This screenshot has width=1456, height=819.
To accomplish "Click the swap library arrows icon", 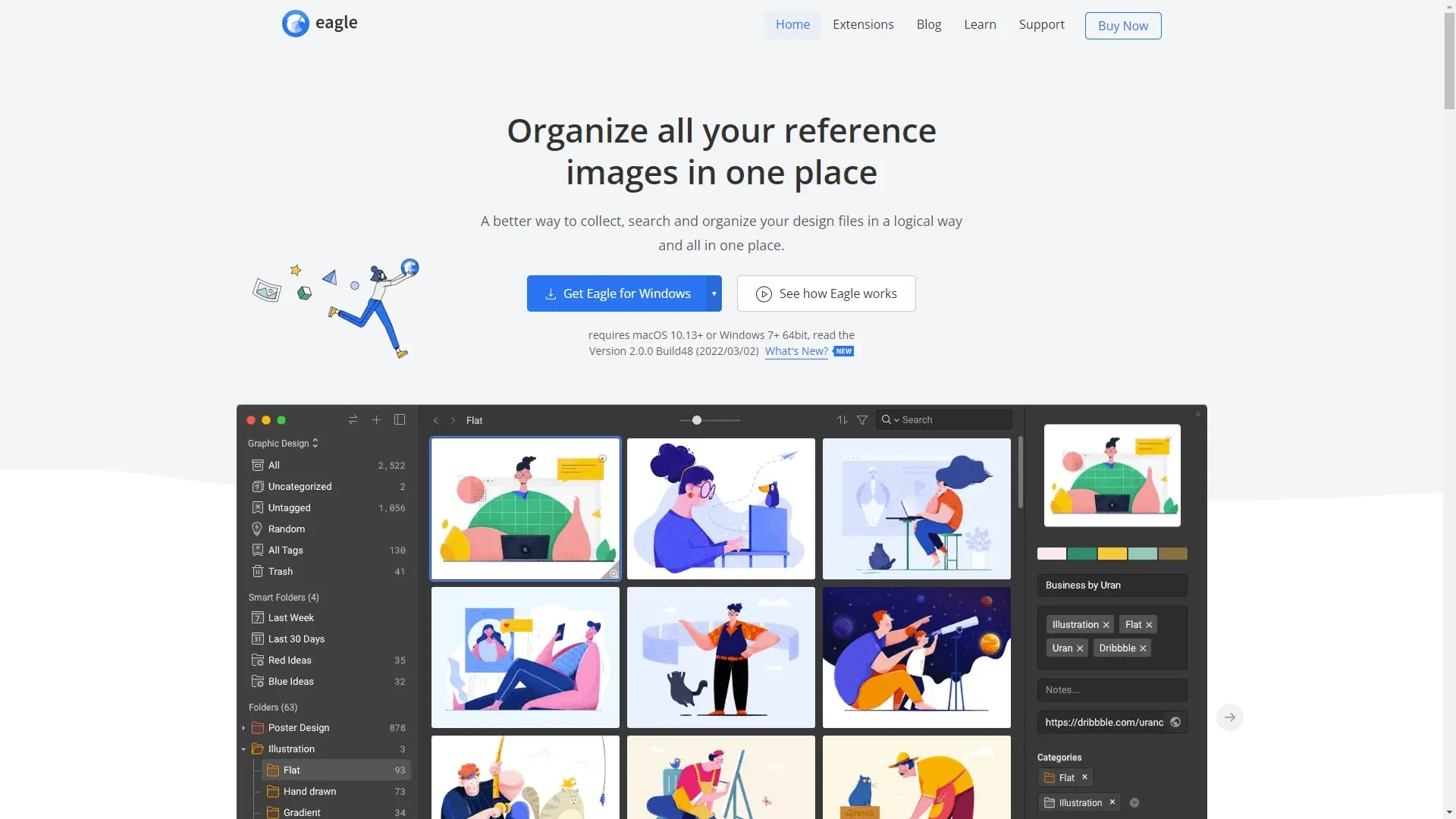I will (x=353, y=419).
